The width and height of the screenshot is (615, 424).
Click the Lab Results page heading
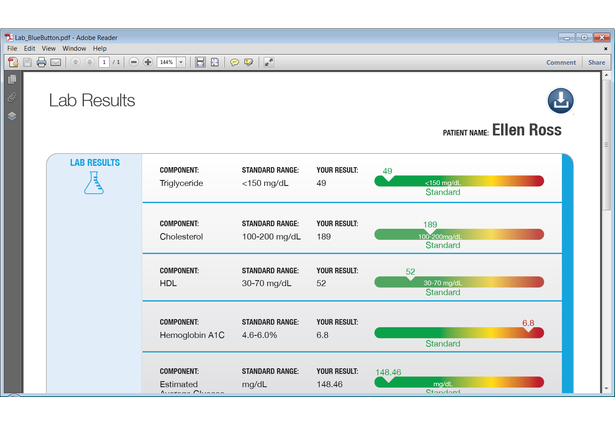tap(92, 100)
